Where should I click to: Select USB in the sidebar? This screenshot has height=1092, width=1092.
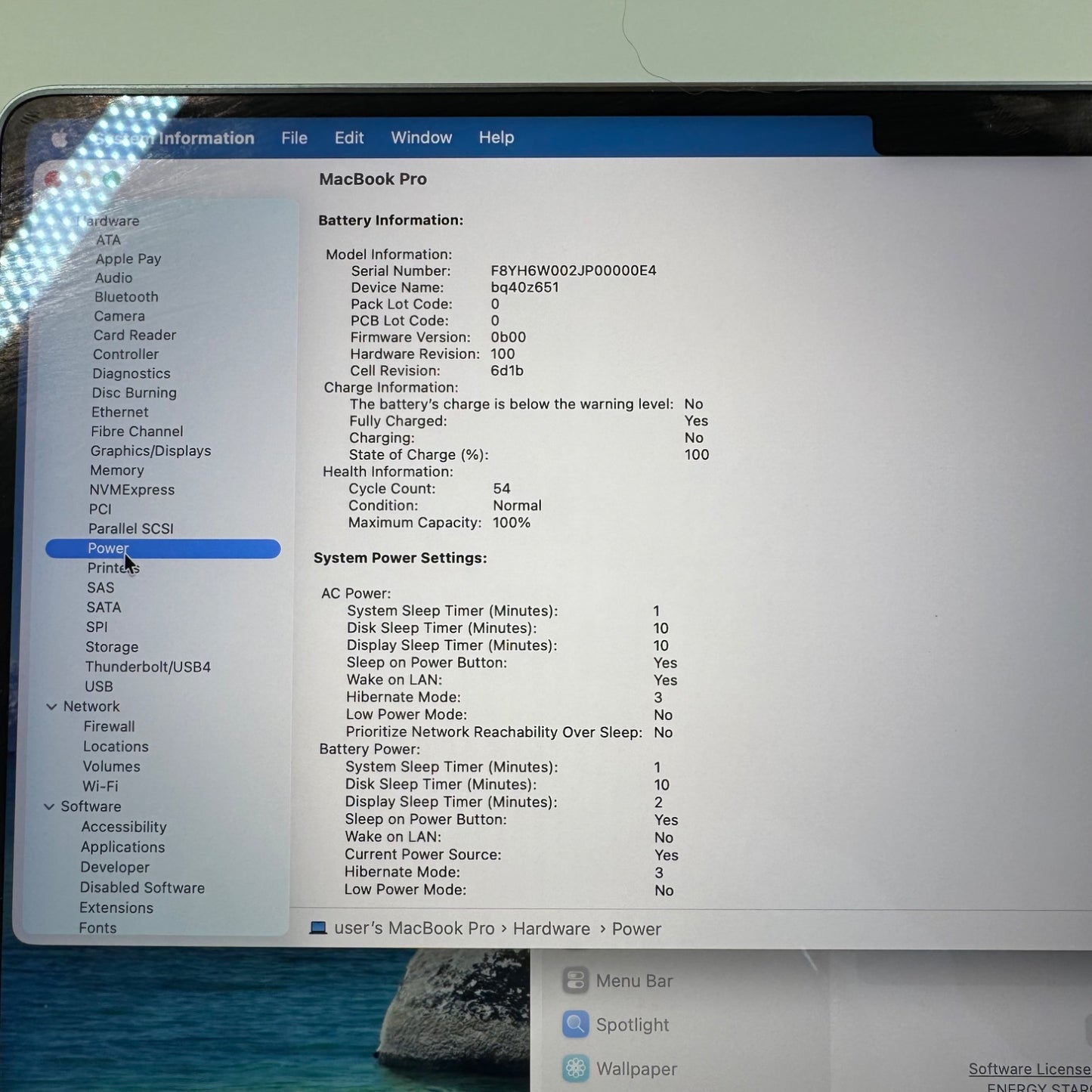[x=99, y=686]
